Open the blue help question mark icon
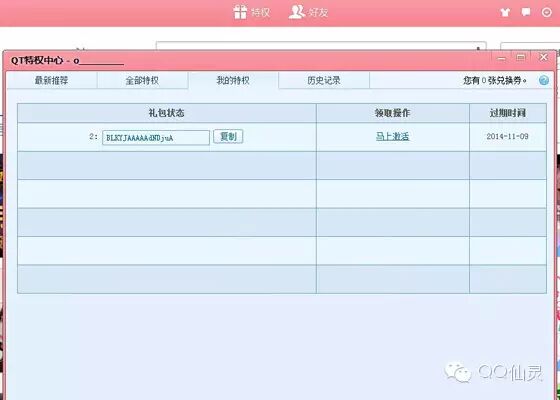 (544, 80)
